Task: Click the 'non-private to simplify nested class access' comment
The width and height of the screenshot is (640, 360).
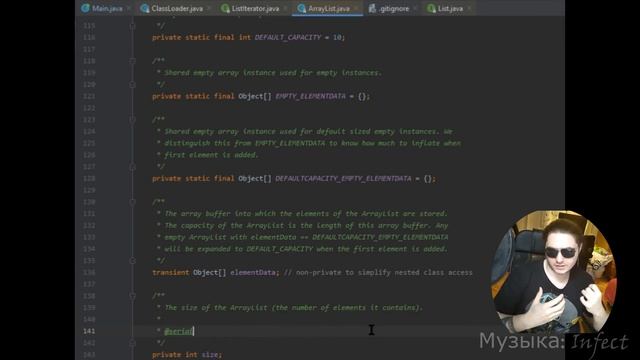Action: click(x=378, y=272)
